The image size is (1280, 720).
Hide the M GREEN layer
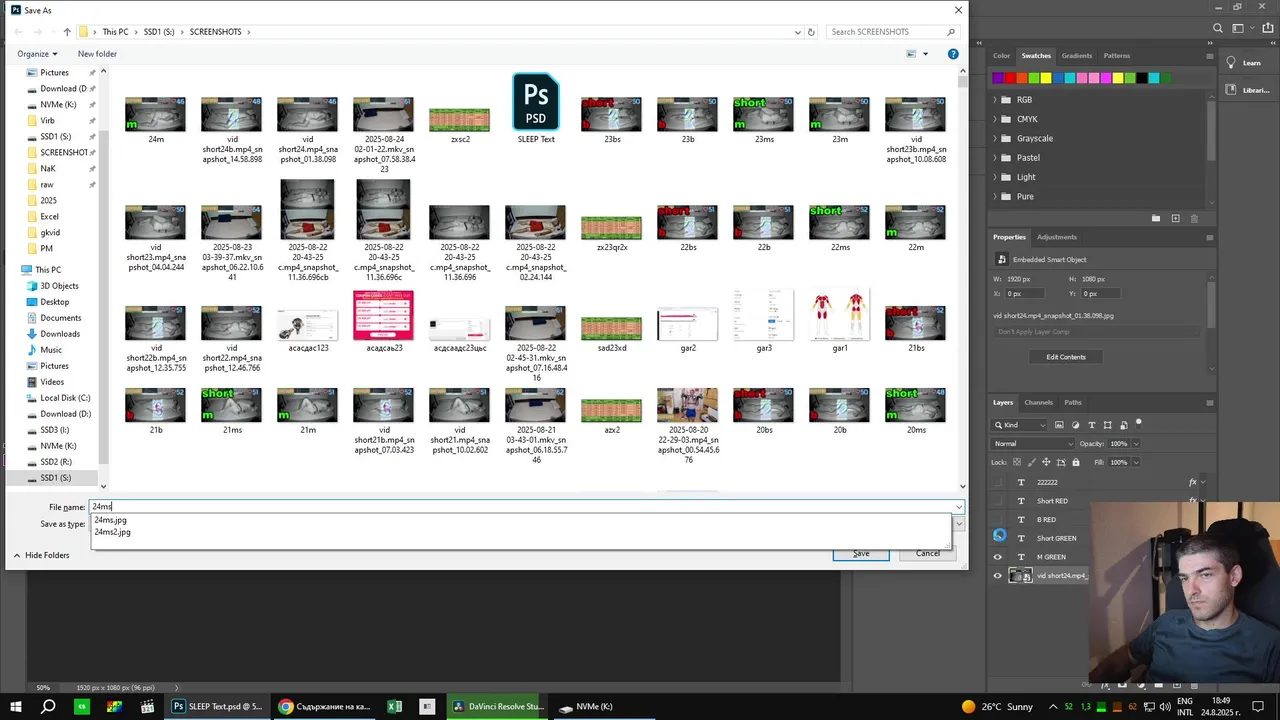tap(998, 557)
